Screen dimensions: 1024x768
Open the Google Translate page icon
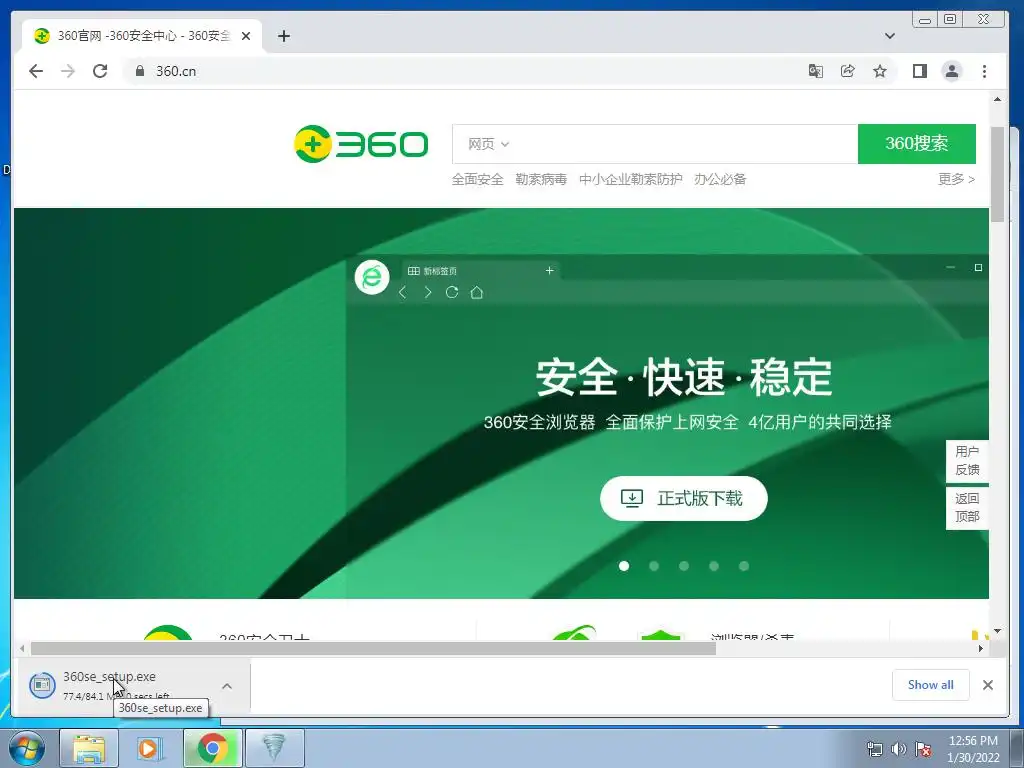click(x=816, y=71)
